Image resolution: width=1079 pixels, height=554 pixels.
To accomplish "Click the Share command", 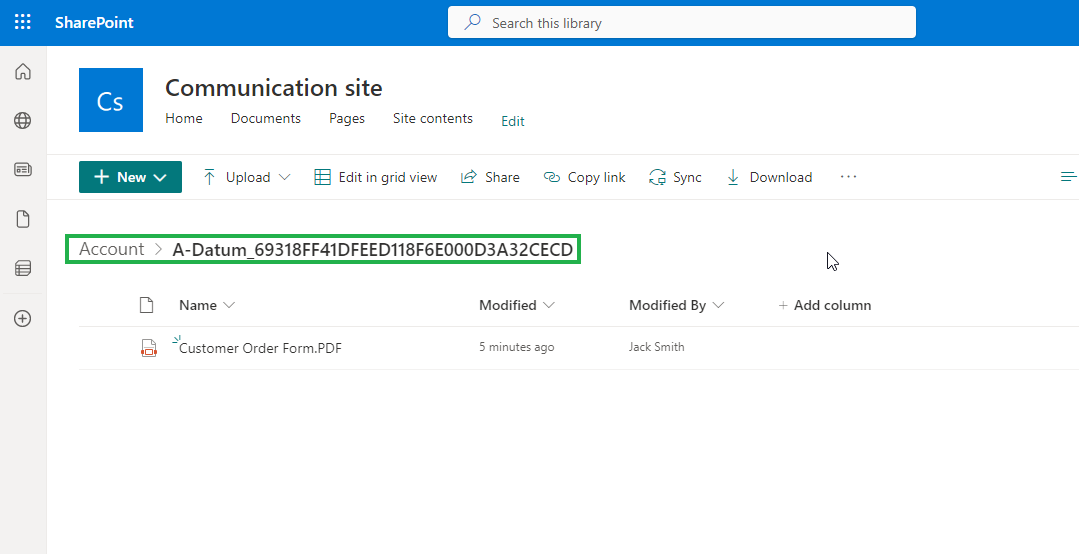I will [490, 178].
